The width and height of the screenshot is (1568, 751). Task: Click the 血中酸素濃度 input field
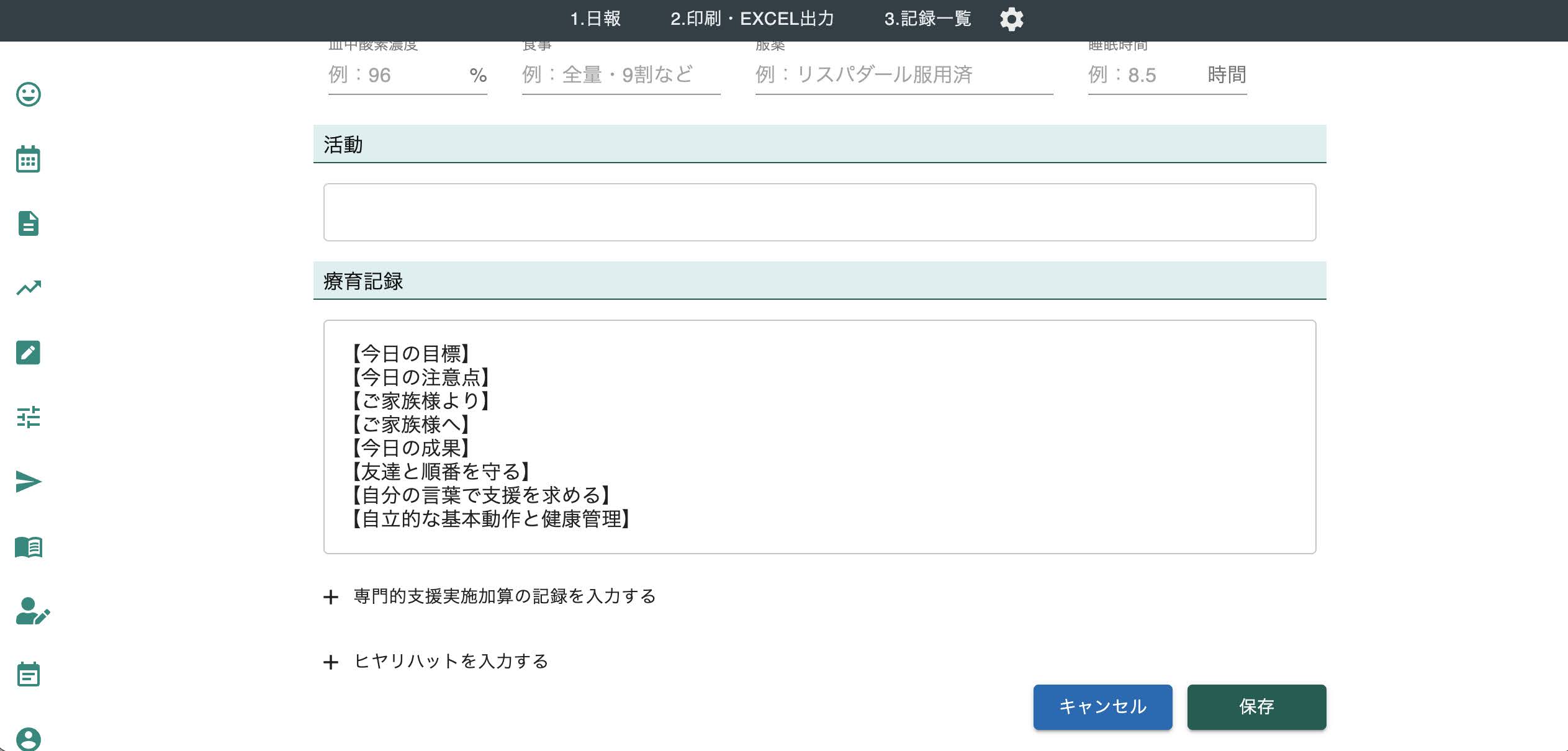coord(397,76)
